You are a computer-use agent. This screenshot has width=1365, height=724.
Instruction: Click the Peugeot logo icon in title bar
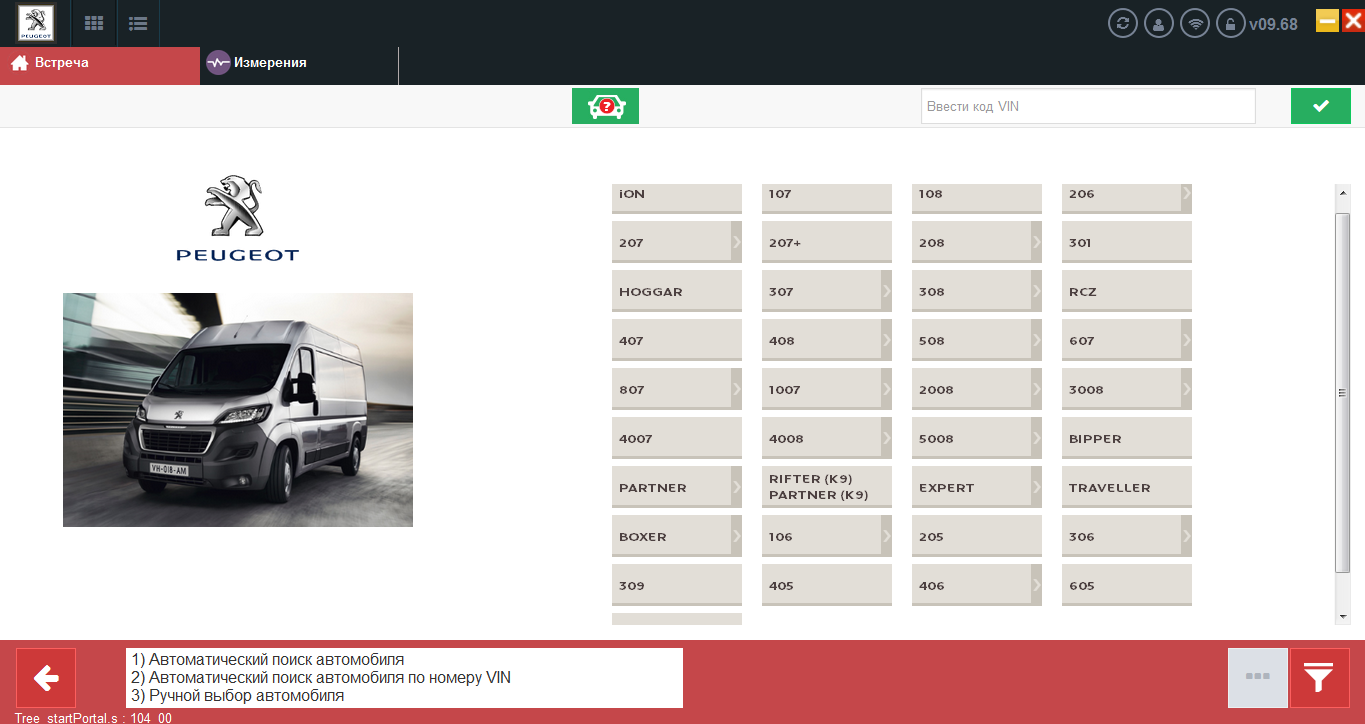click(37, 23)
